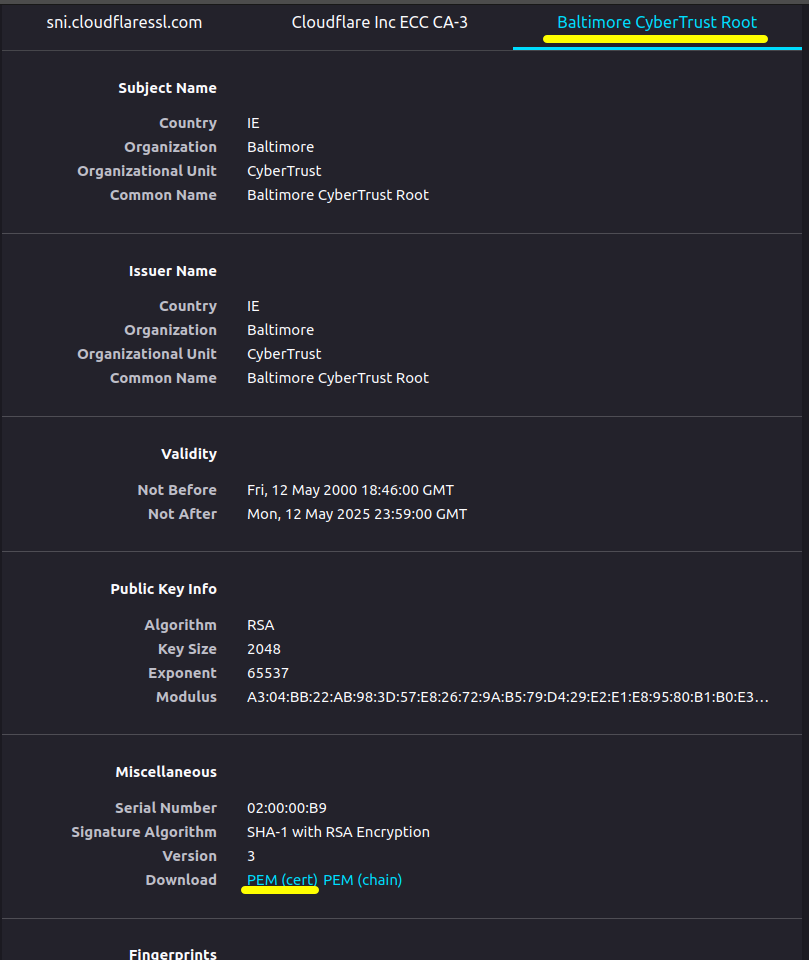
Task: Click the Issuer Name section heading
Action: [x=172, y=271]
